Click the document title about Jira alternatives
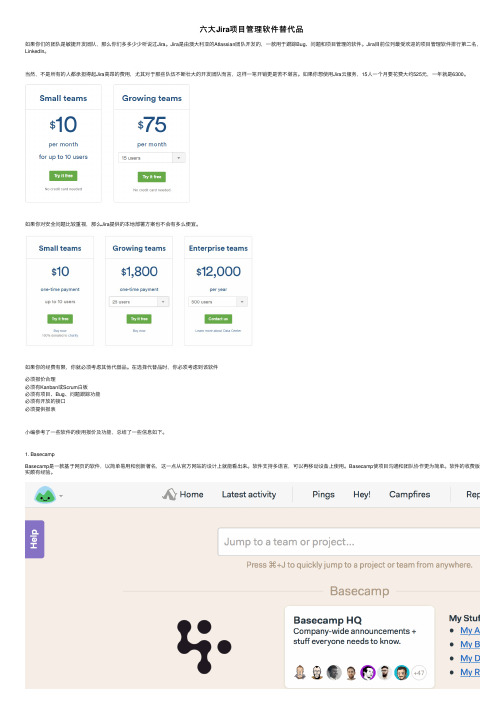Viewport: 504px width, 713px height. [252, 29]
